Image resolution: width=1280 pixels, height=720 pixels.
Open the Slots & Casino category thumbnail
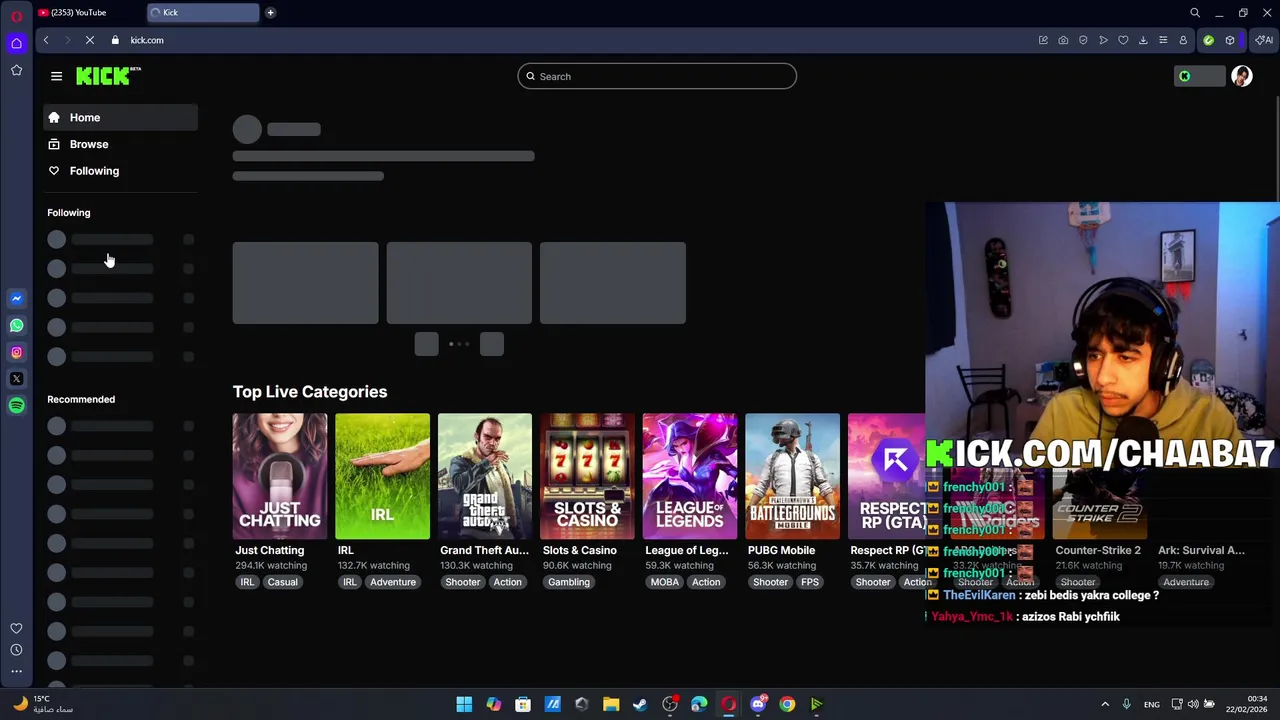587,476
